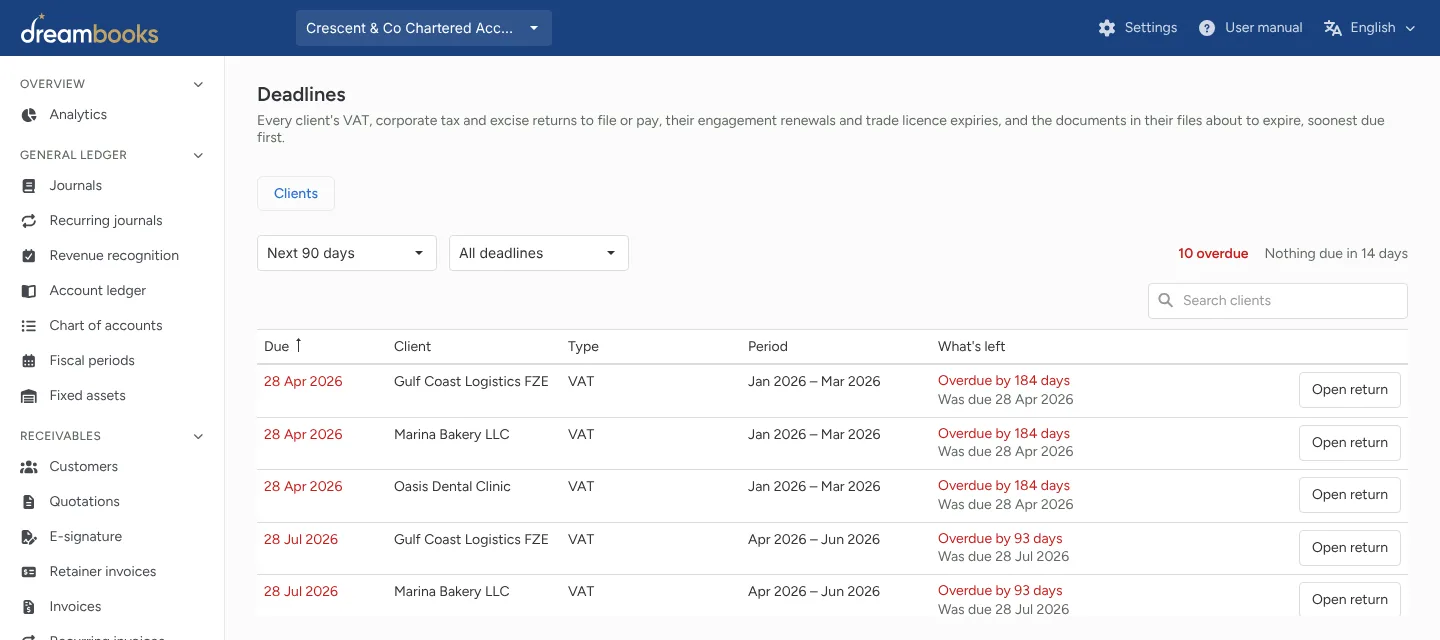
Task: Click the Journals sidebar icon
Action: coord(29,186)
